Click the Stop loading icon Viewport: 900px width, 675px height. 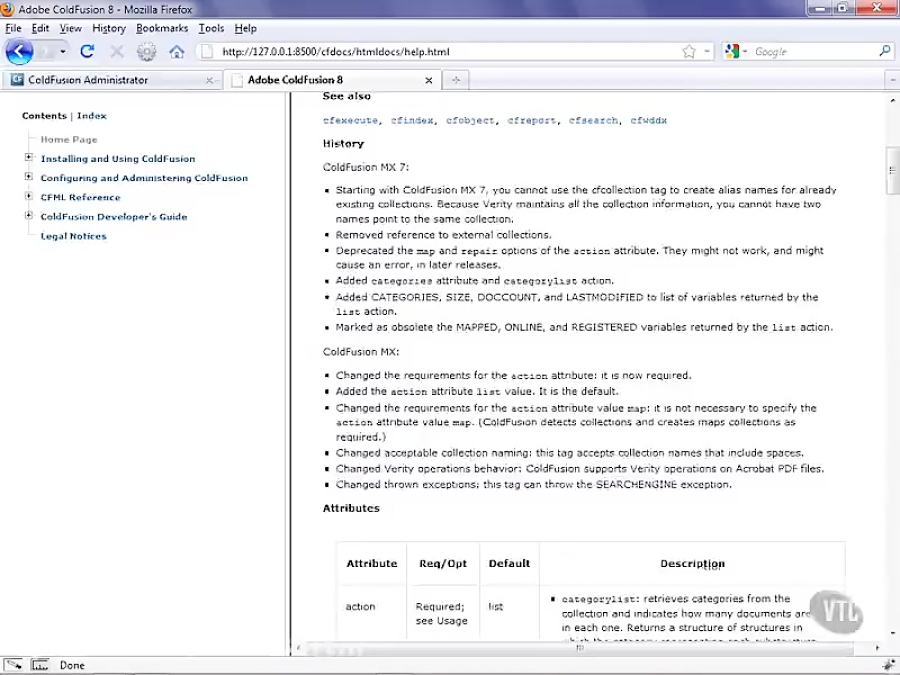114,51
